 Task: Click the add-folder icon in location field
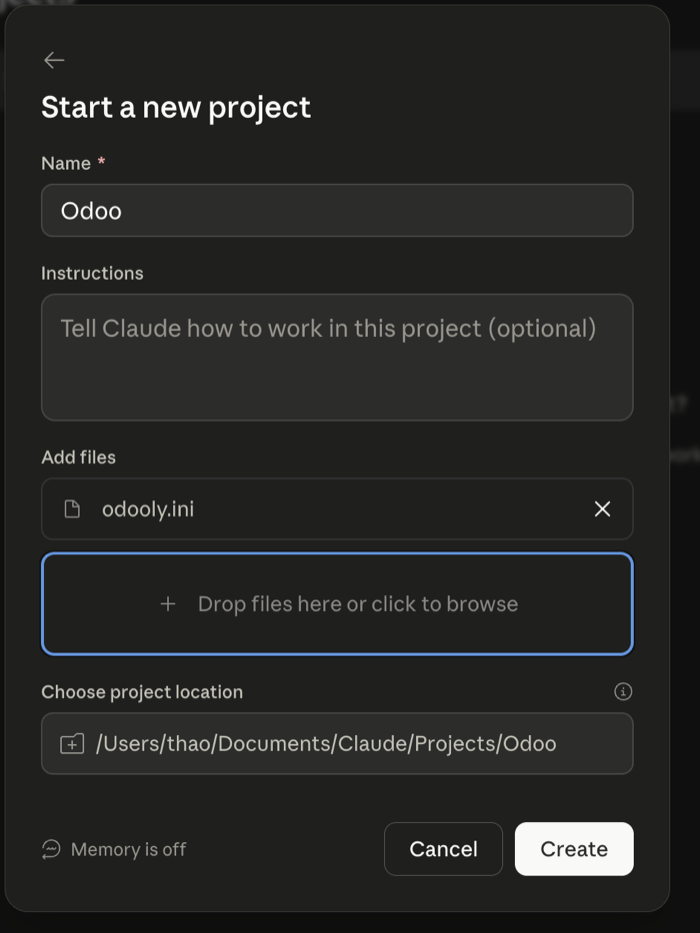point(72,744)
